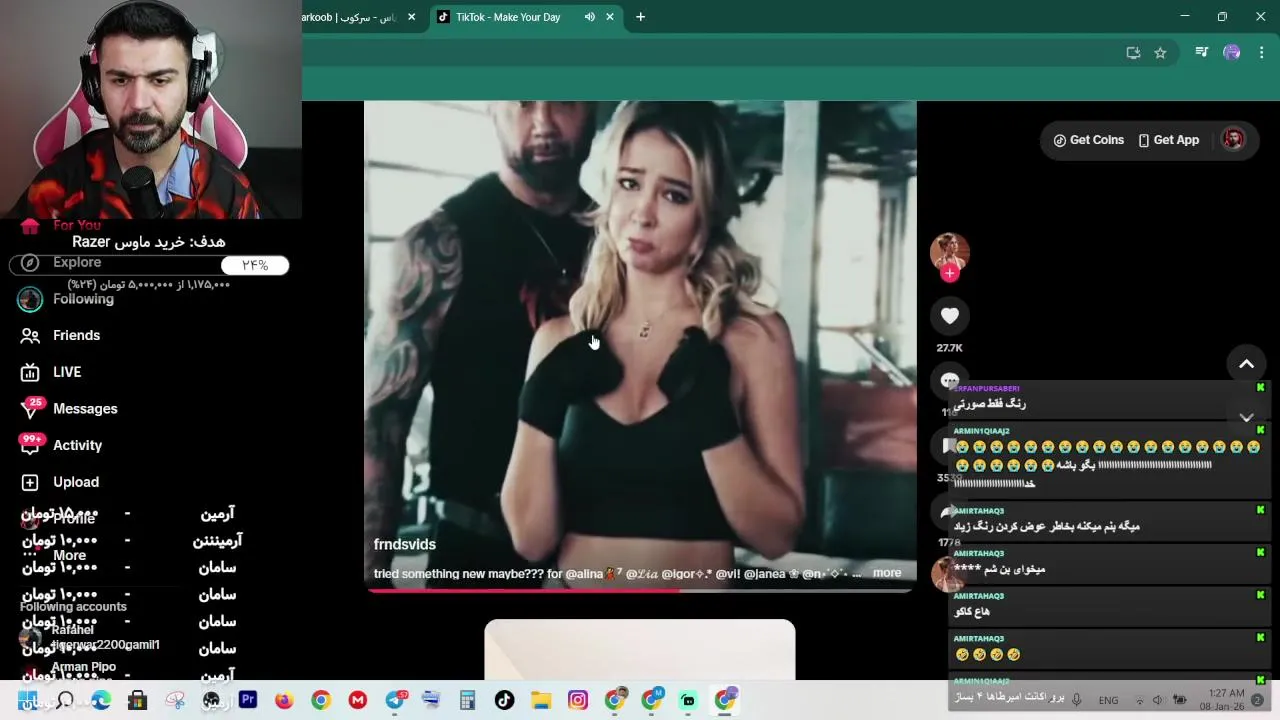Screen dimensions: 1280x720
Task: Click Get App button
Action: pos(1168,140)
